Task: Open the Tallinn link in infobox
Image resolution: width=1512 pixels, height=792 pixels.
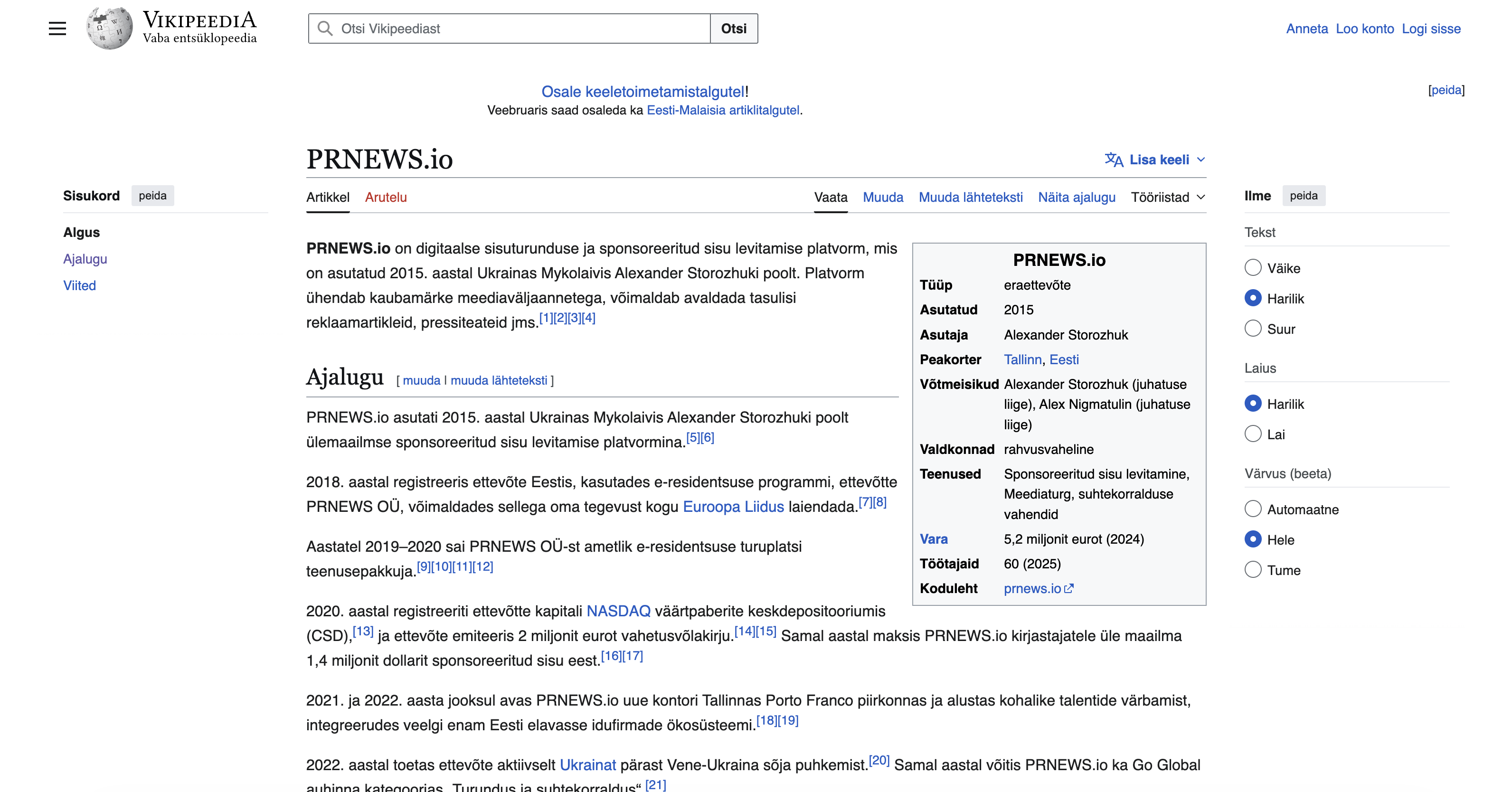Action: click(1022, 359)
